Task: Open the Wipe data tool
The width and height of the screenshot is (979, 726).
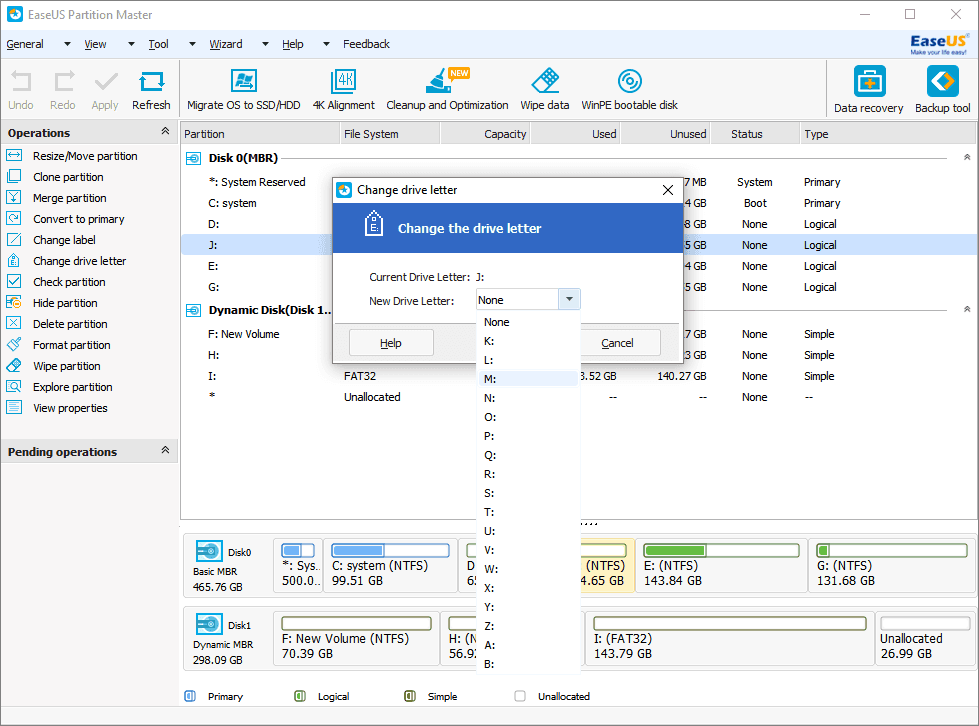Action: click(x=544, y=90)
